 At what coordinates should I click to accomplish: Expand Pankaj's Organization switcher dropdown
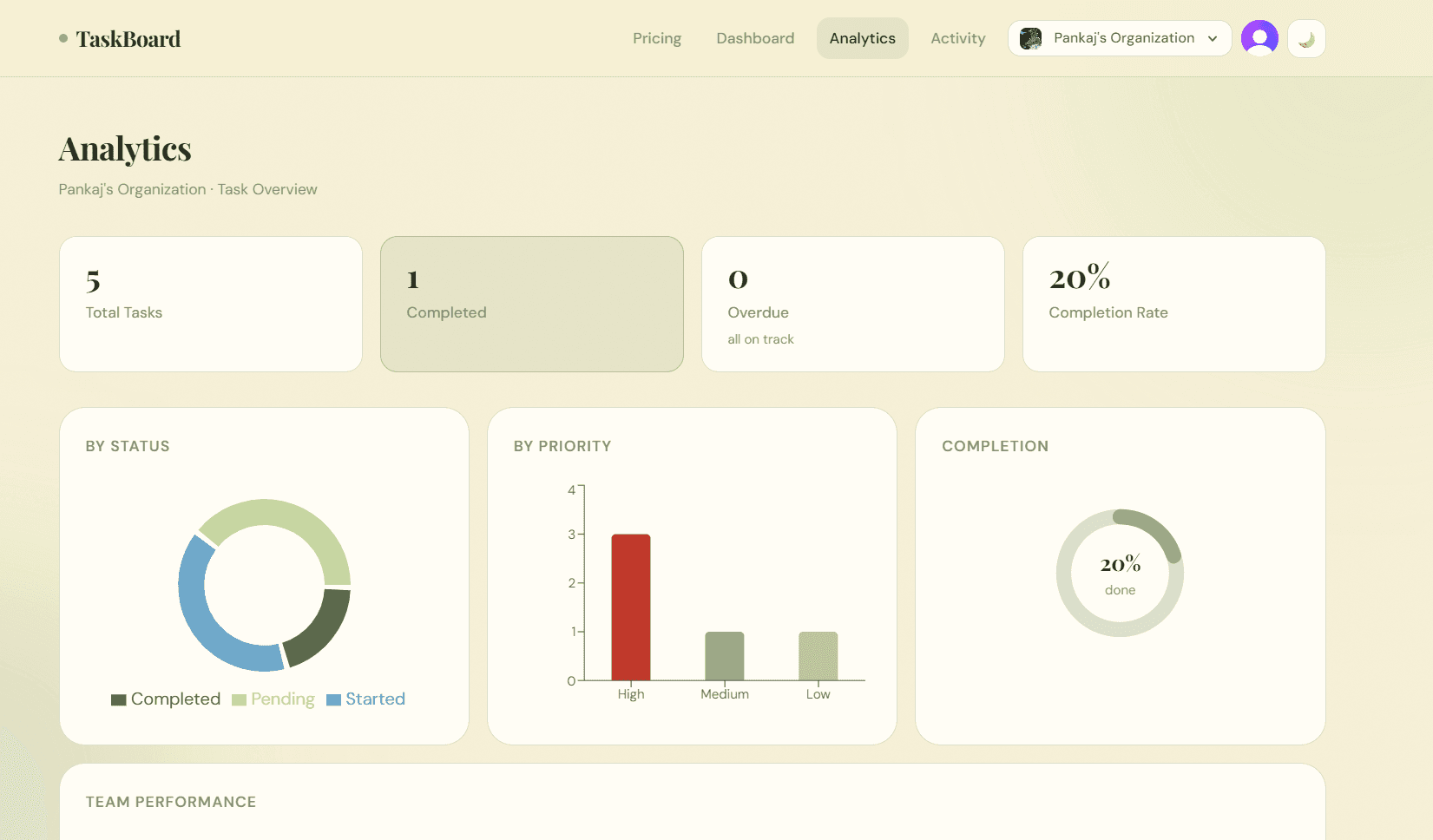tap(1120, 38)
